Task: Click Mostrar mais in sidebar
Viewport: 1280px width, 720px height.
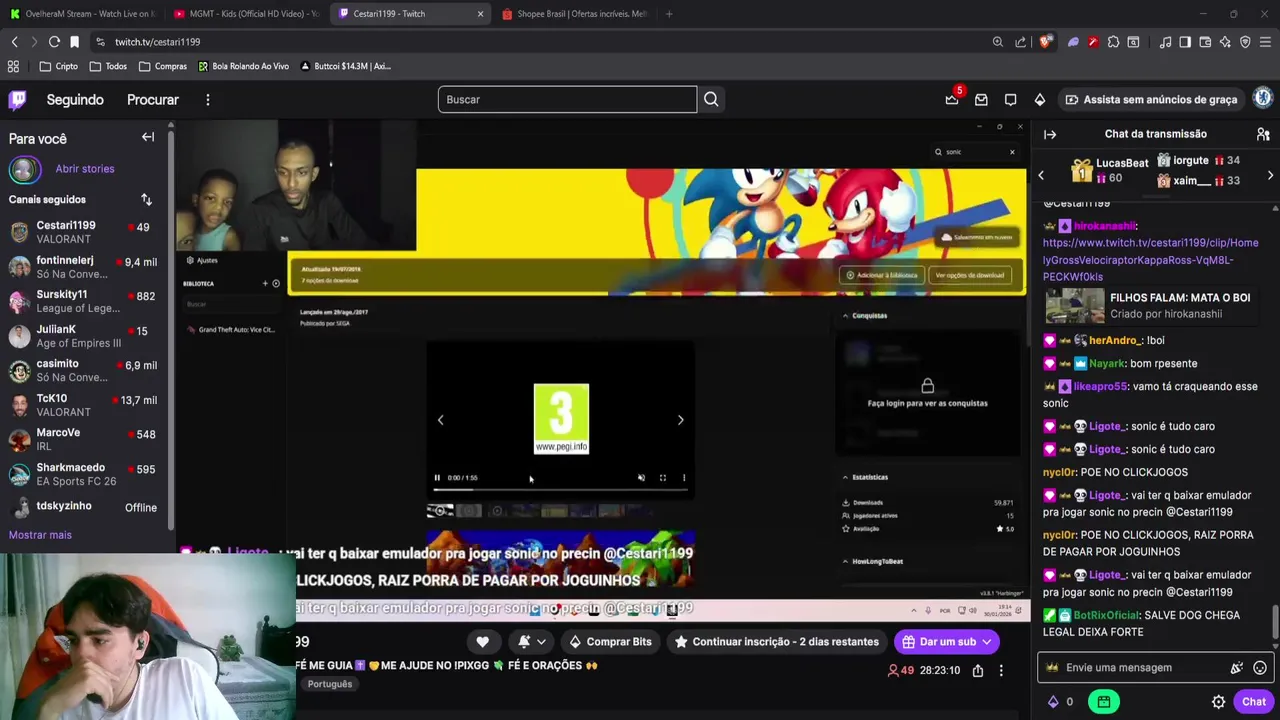Action: pos(40,535)
